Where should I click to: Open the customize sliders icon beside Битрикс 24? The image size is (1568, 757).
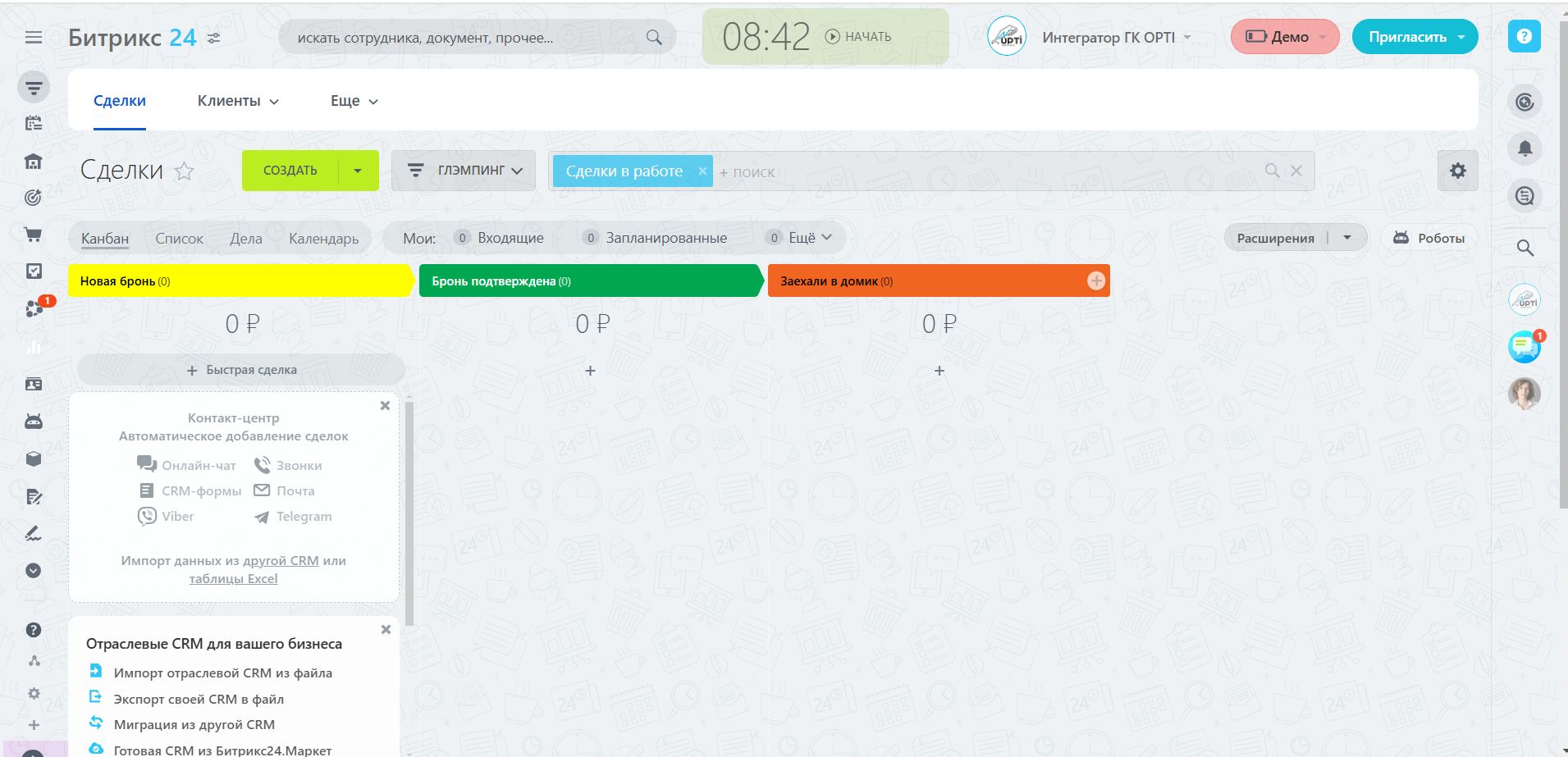point(214,38)
